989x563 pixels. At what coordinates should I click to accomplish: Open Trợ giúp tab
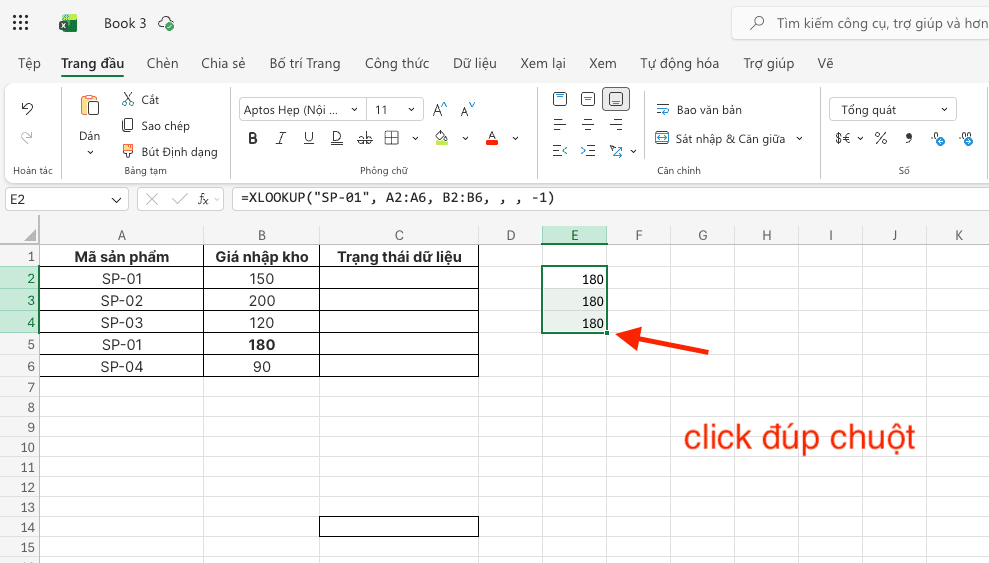pyautogui.click(x=768, y=63)
